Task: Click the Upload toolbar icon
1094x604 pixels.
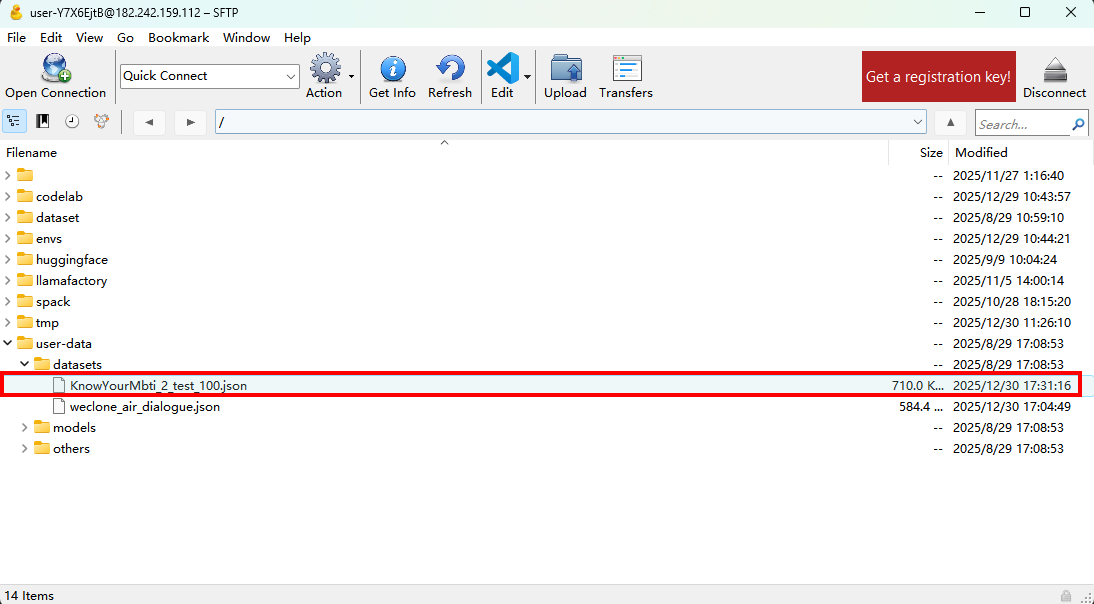Action: (x=565, y=70)
